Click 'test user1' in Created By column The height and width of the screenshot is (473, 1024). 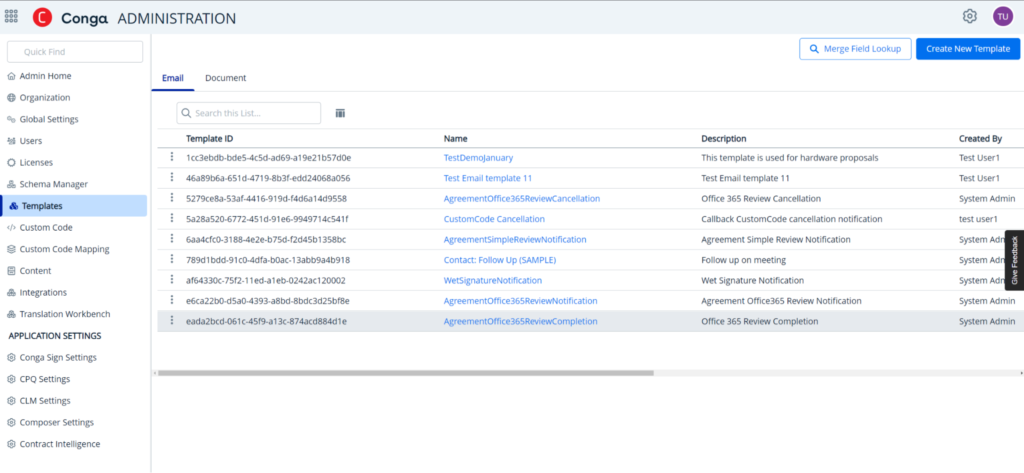coord(979,218)
